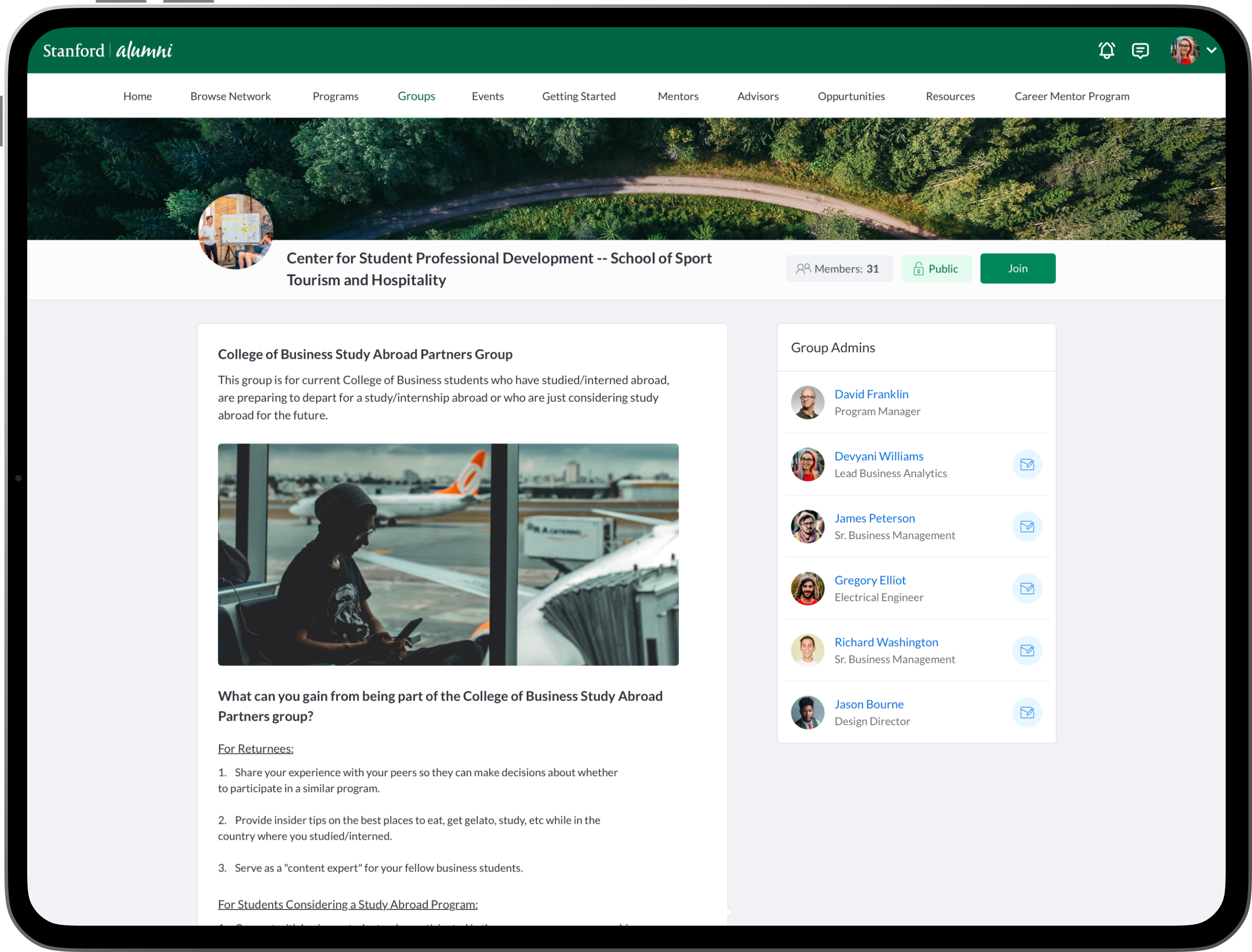Open the messages chat icon
The height and width of the screenshot is (952, 1252).
(x=1140, y=50)
